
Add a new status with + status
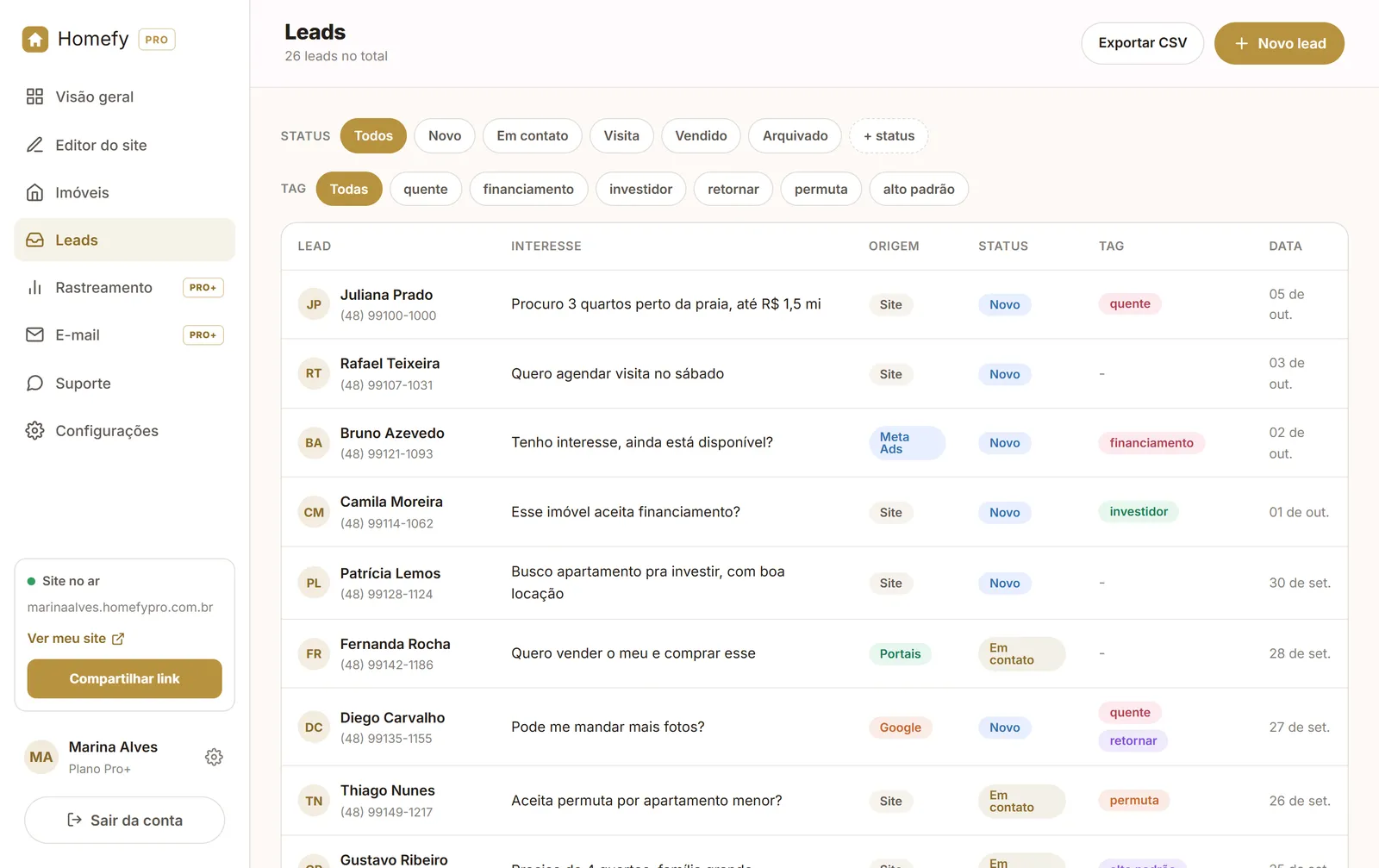tap(889, 136)
